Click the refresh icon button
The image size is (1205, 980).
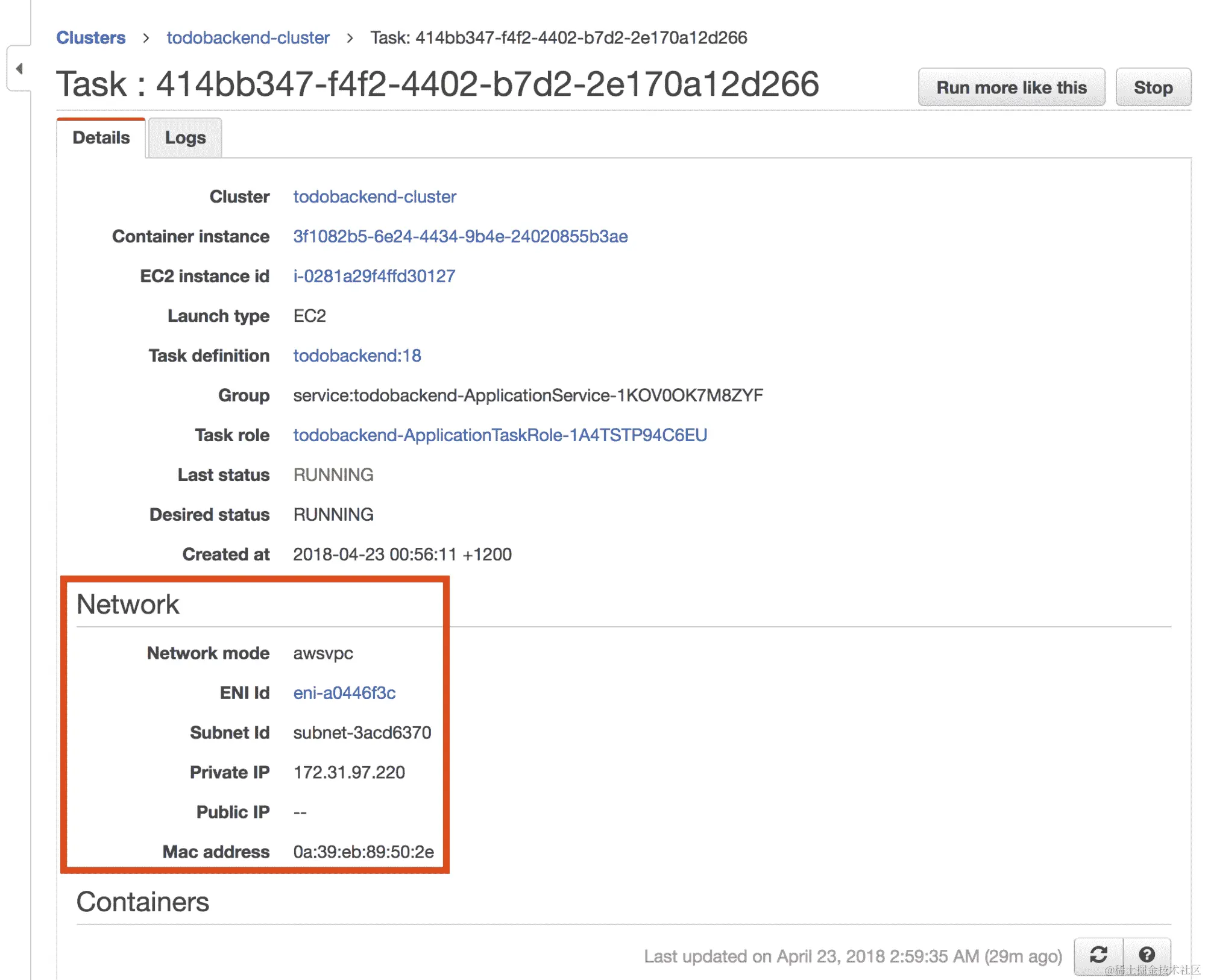(x=1098, y=955)
